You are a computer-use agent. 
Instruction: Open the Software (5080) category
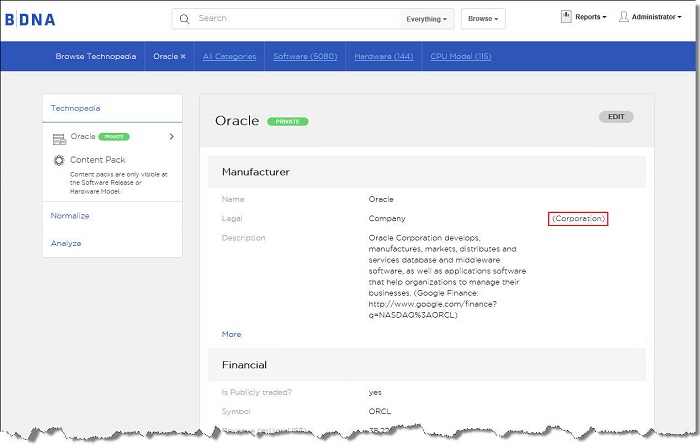(x=305, y=56)
